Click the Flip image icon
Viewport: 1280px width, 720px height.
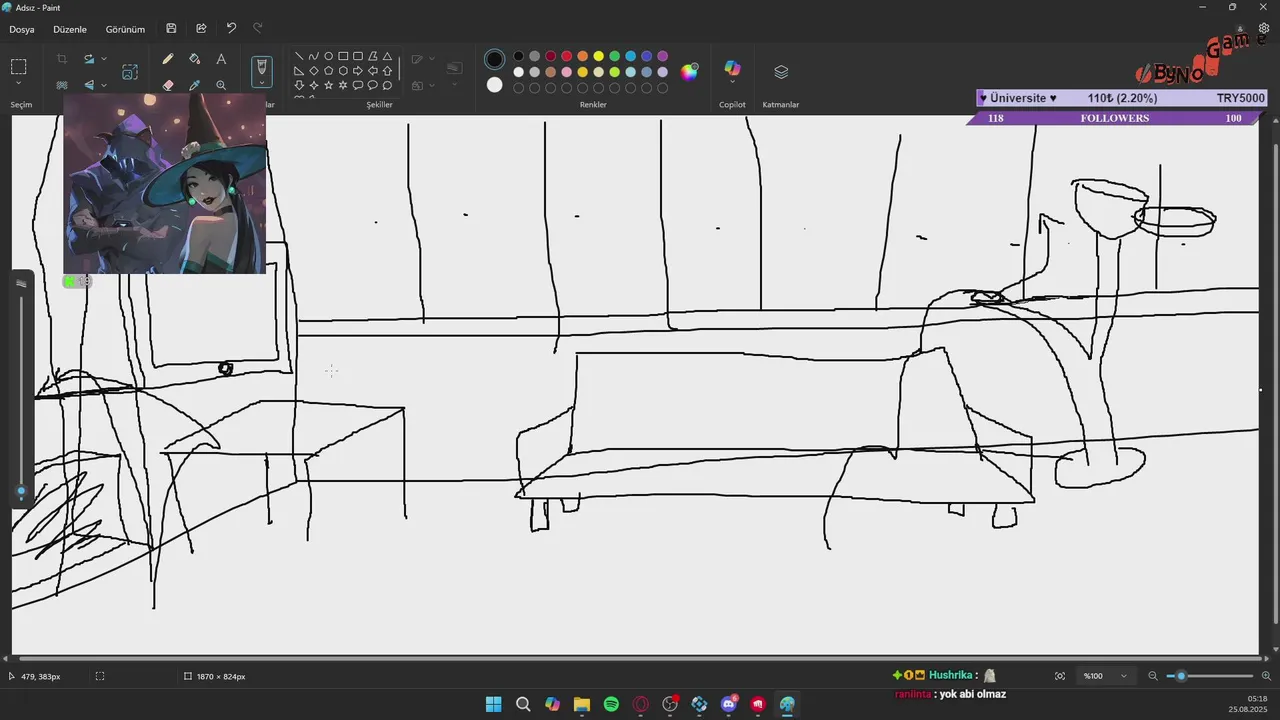(x=89, y=85)
